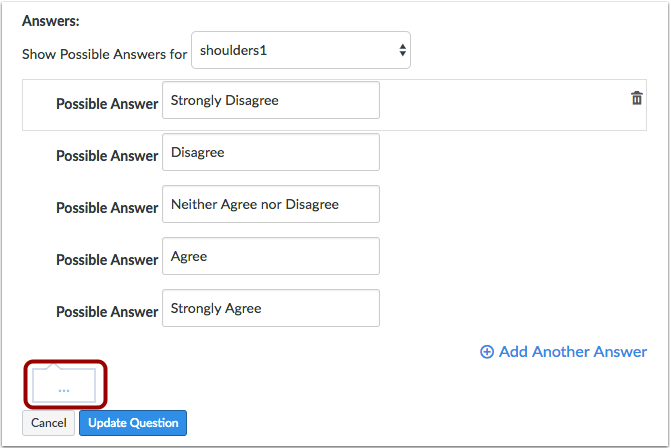Viewport: 671px width, 448px height.
Task: Open the shoulders1 answers dropdown
Action: point(301,50)
